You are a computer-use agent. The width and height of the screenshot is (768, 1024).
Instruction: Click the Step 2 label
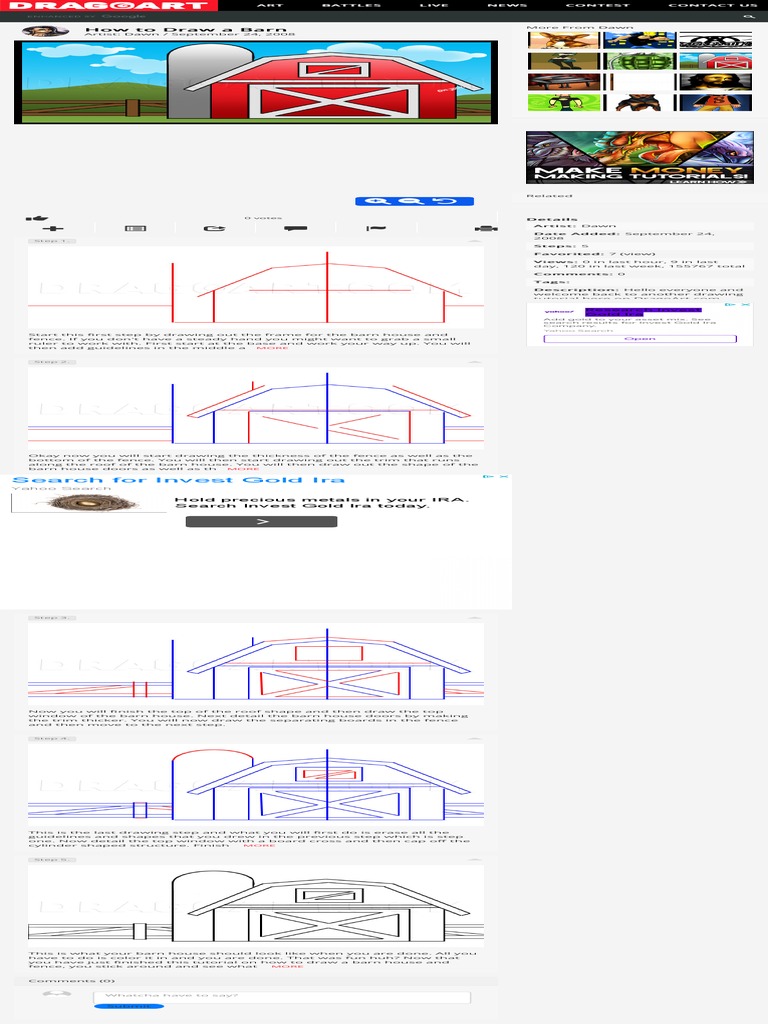(52, 362)
